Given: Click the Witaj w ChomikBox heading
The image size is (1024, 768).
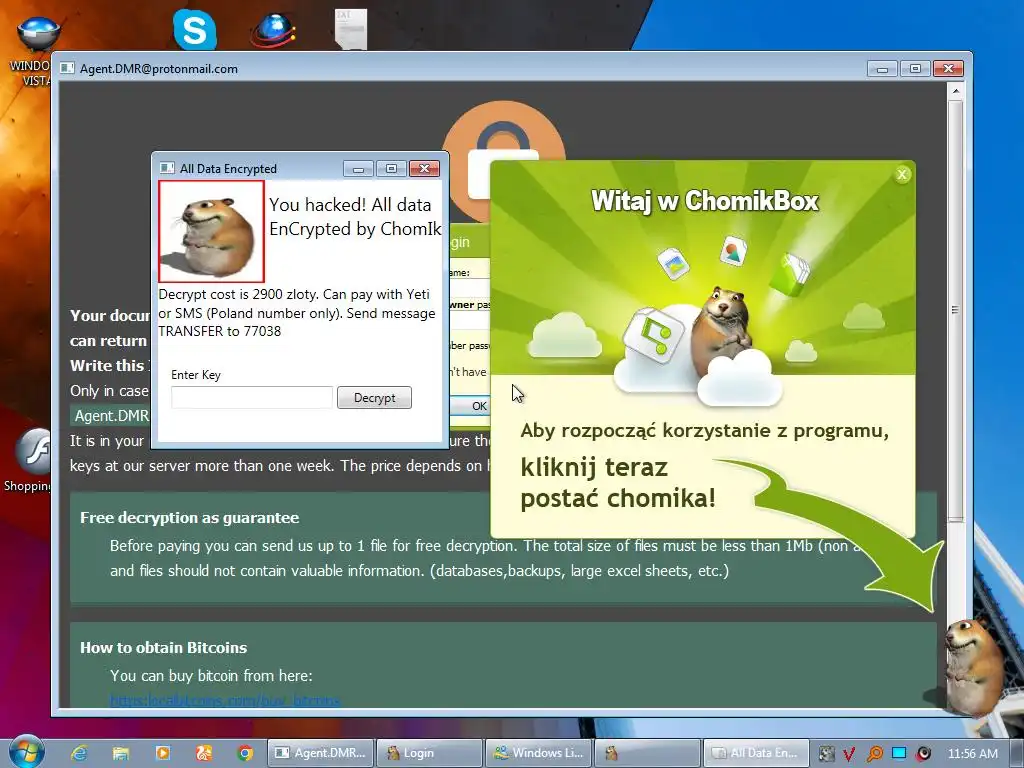Looking at the screenshot, I should [704, 200].
